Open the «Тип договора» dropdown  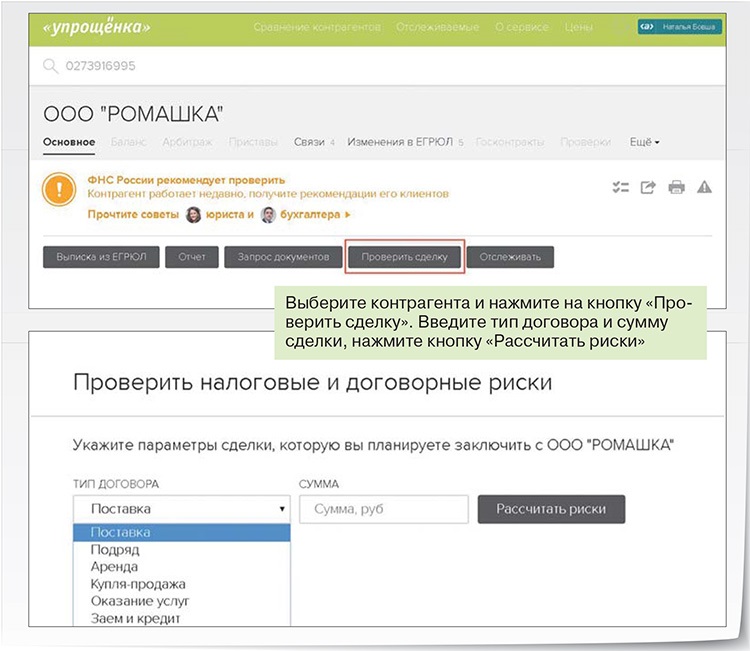tap(181, 509)
